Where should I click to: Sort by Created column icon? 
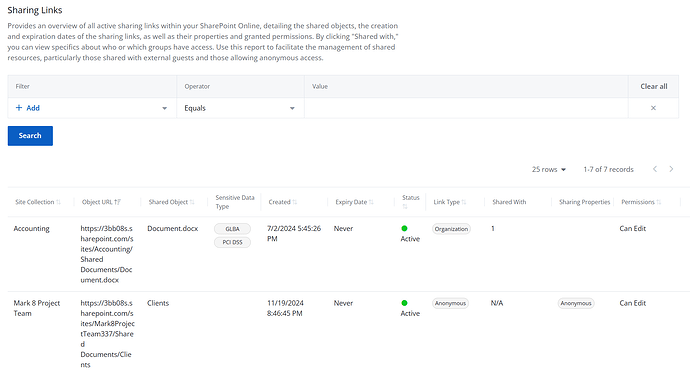tap(294, 202)
